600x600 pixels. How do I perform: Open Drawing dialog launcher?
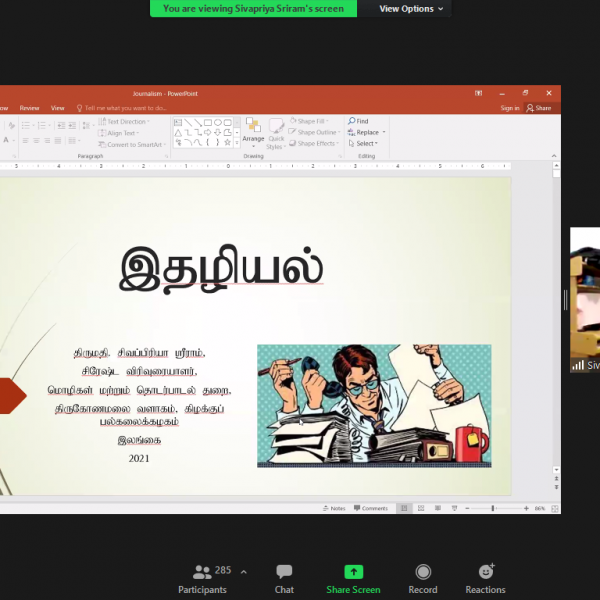(x=340, y=156)
